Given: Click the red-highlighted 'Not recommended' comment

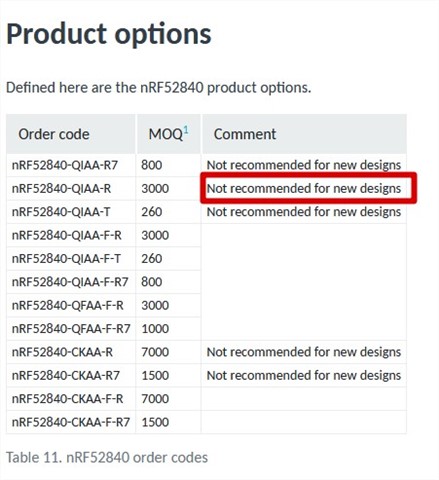Looking at the screenshot, I should pyautogui.click(x=304, y=188).
